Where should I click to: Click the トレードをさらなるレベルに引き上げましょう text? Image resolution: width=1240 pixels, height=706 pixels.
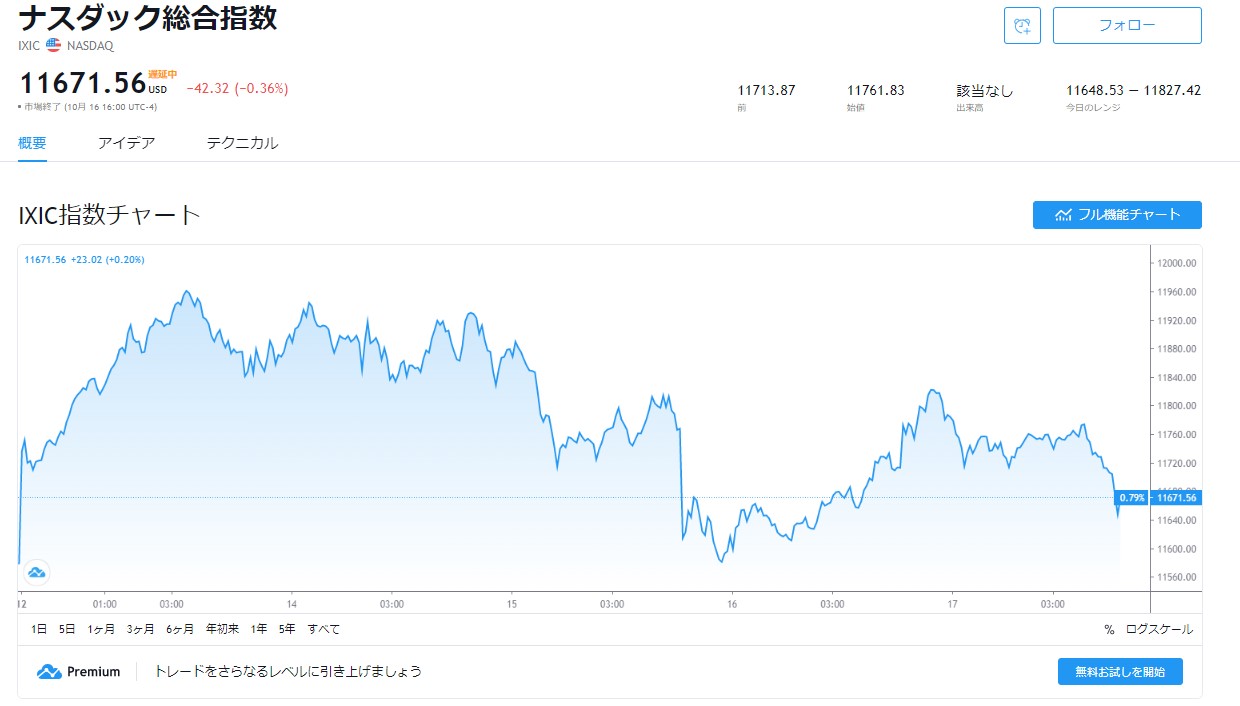tap(288, 672)
